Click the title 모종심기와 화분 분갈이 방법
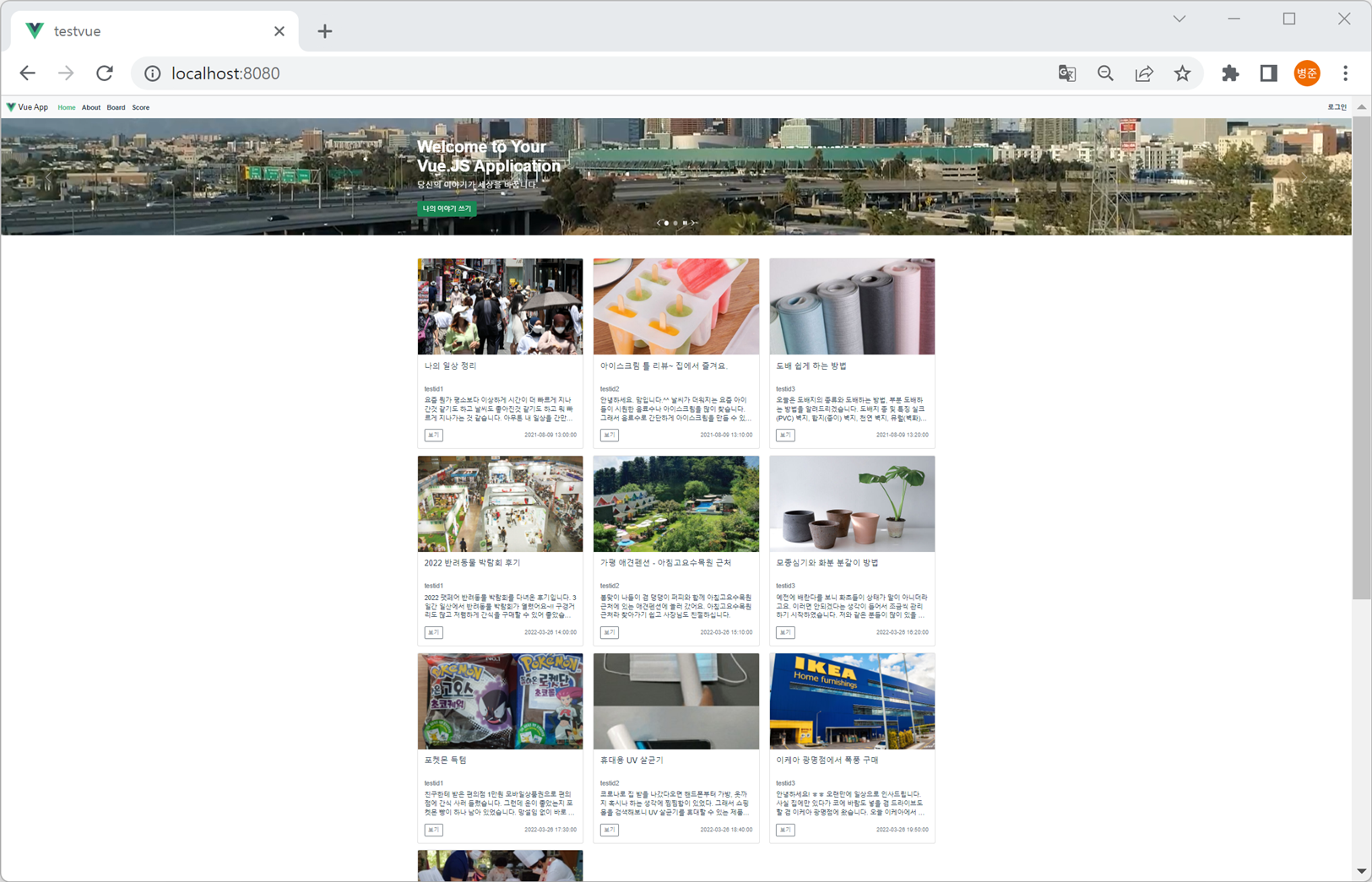 click(x=827, y=563)
